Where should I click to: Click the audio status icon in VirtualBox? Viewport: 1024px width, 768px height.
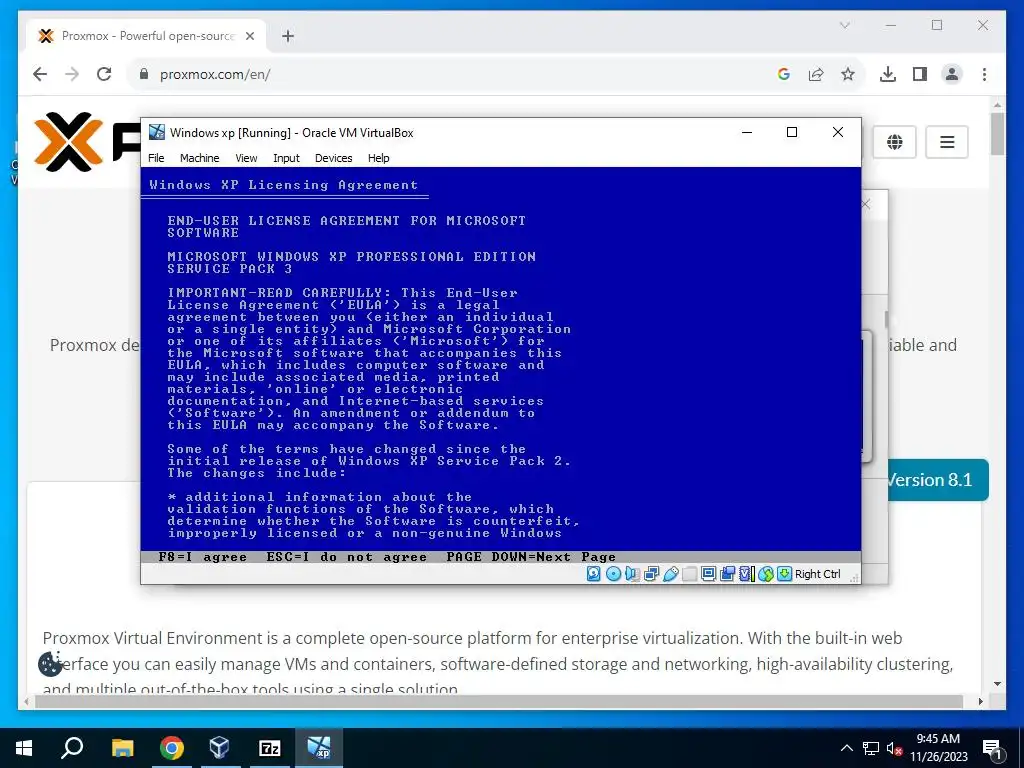point(632,574)
